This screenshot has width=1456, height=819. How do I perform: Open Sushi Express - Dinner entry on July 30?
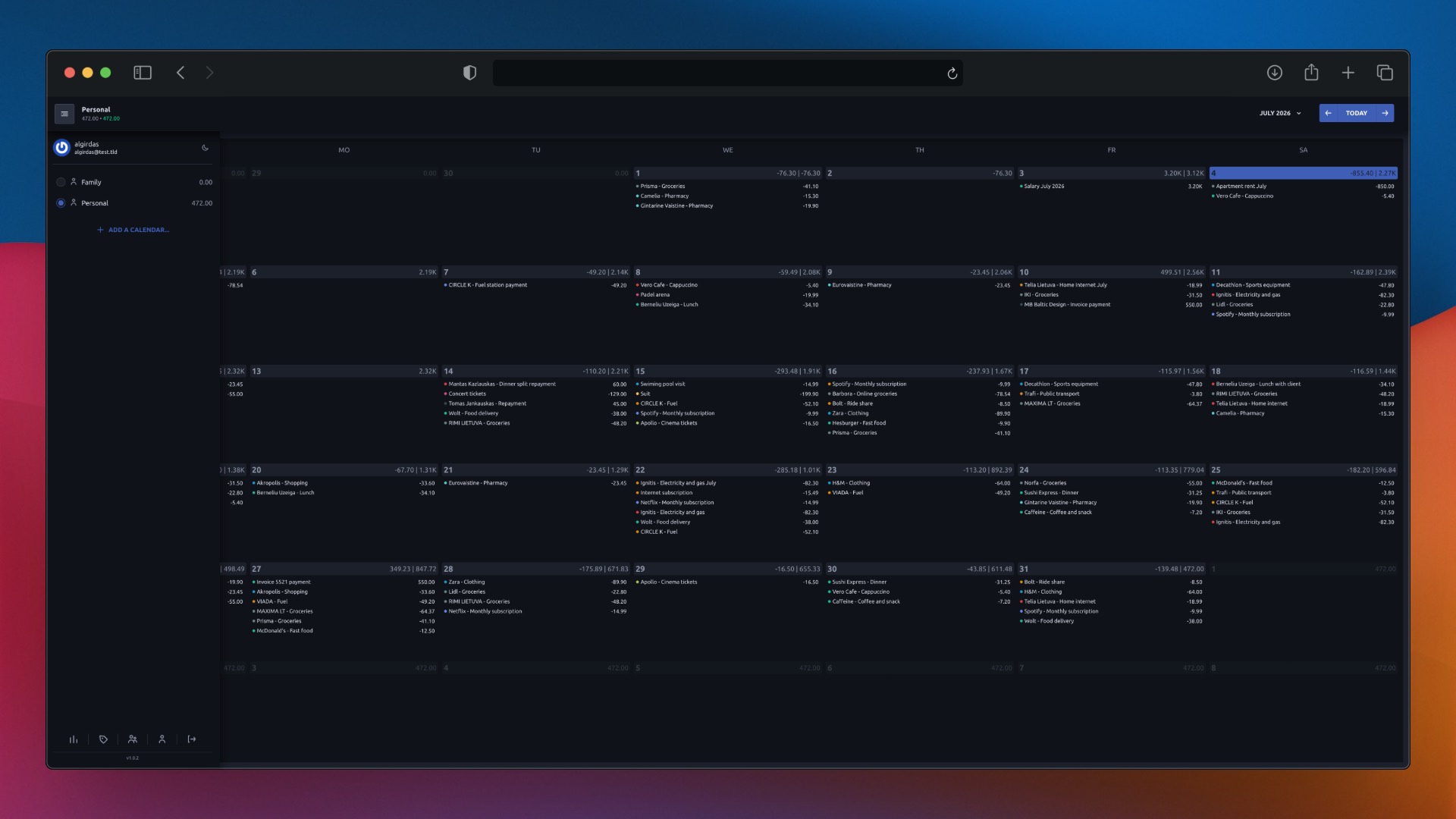919,582
